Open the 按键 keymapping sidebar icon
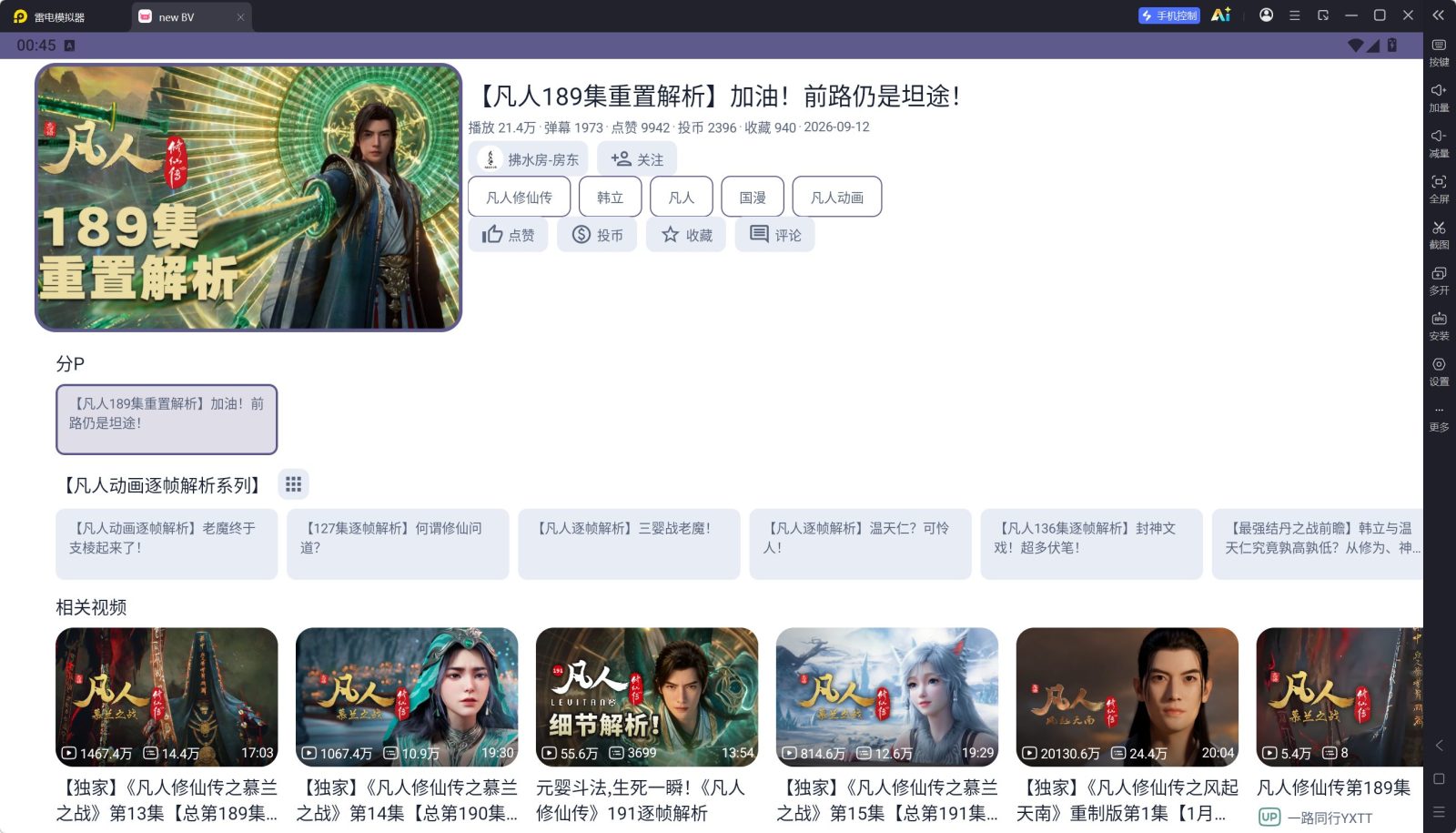This screenshot has height=833, width=1456. (1439, 53)
